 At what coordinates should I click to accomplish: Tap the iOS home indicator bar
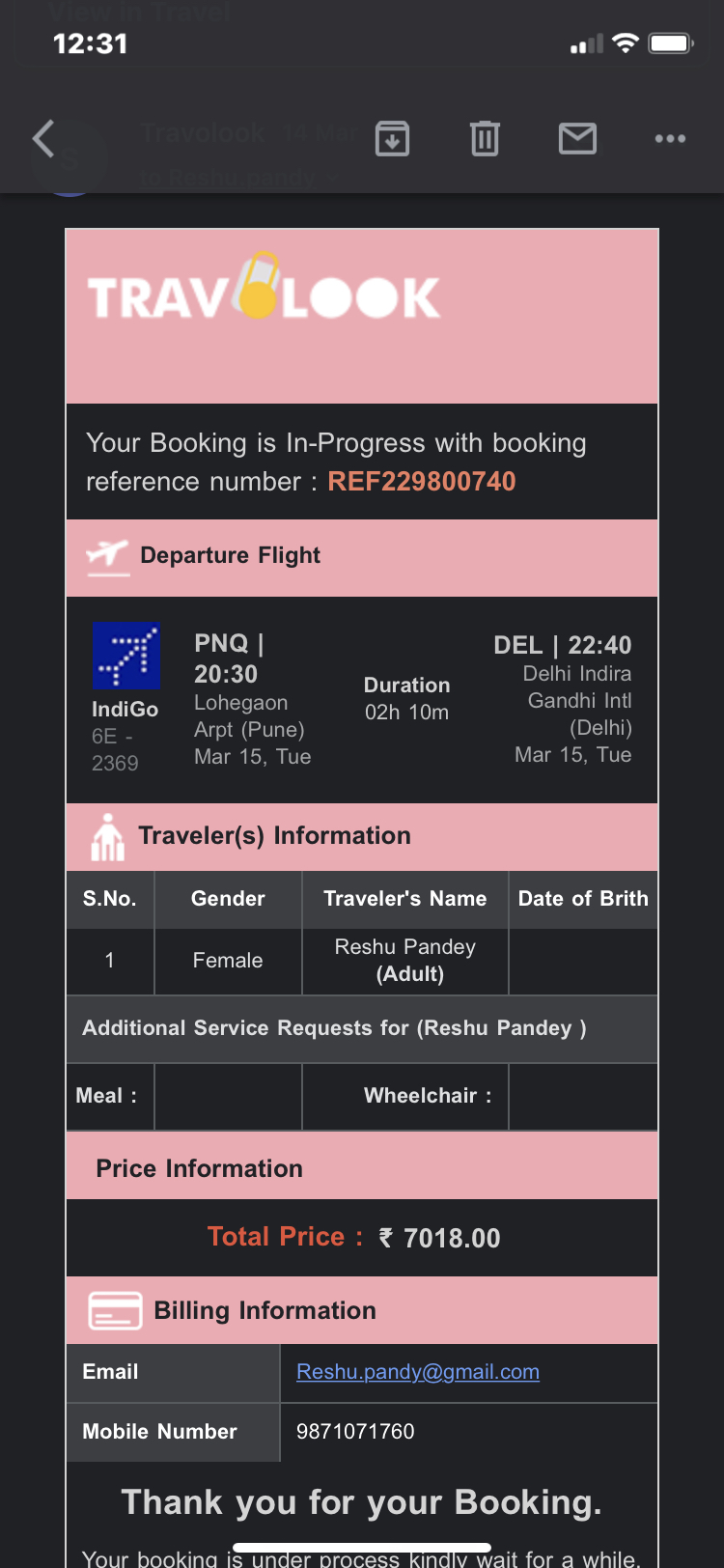(x=362, y=1547)
